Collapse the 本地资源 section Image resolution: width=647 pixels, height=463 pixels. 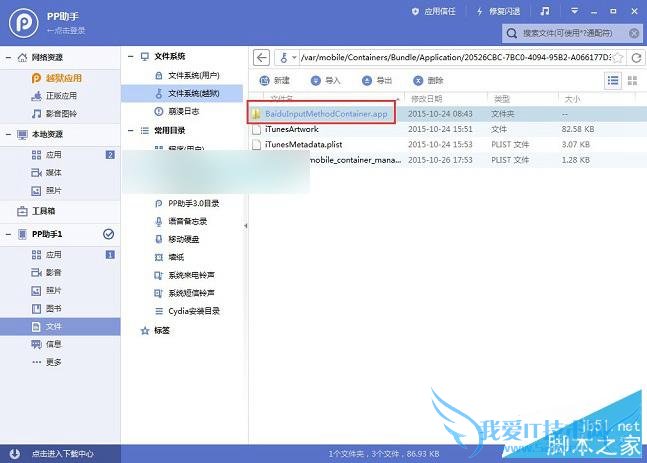(8, 134)
